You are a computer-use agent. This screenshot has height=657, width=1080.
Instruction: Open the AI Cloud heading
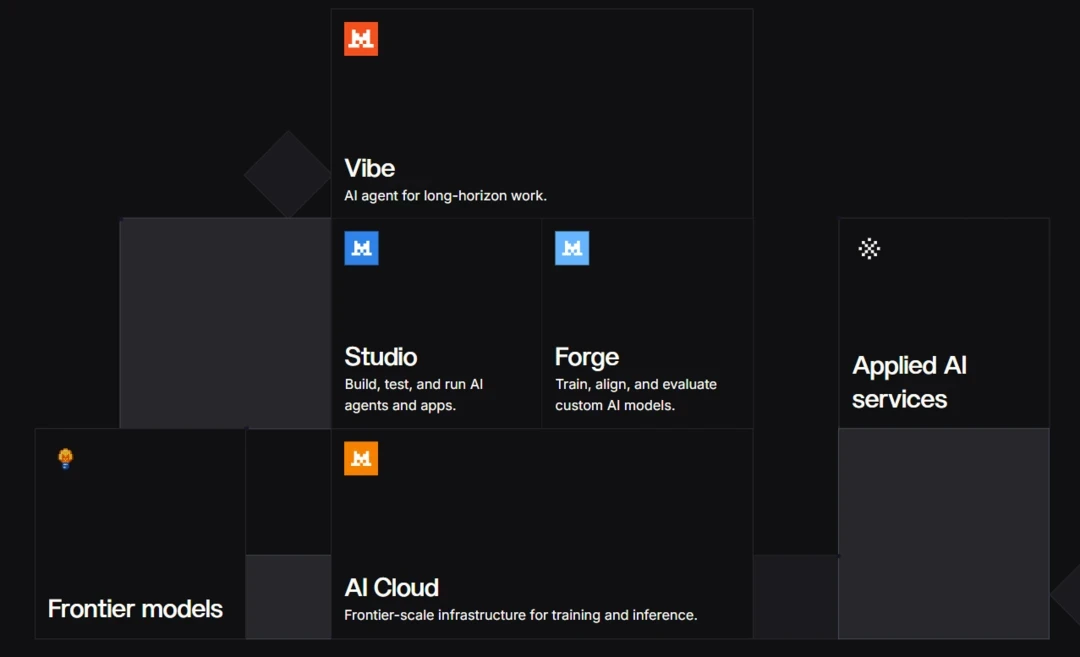pos(391,587)
